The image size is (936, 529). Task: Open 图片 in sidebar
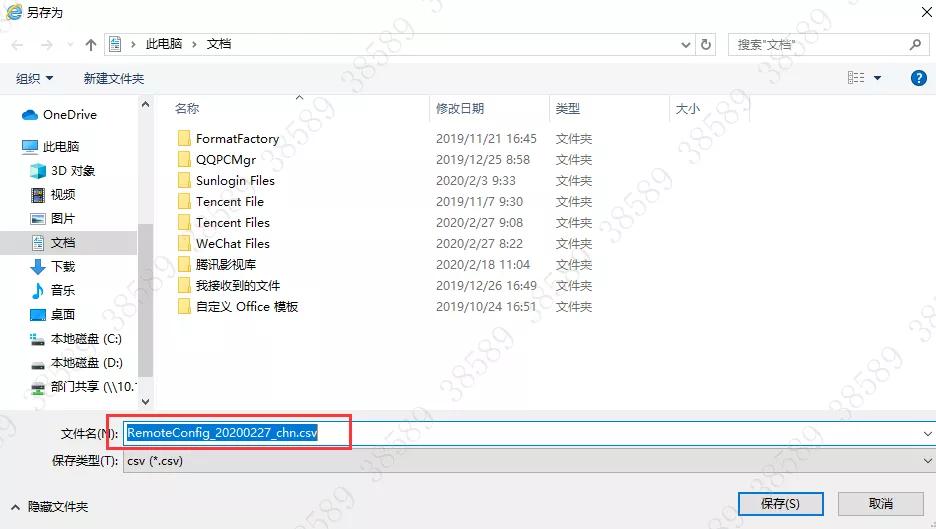(53, 219)
